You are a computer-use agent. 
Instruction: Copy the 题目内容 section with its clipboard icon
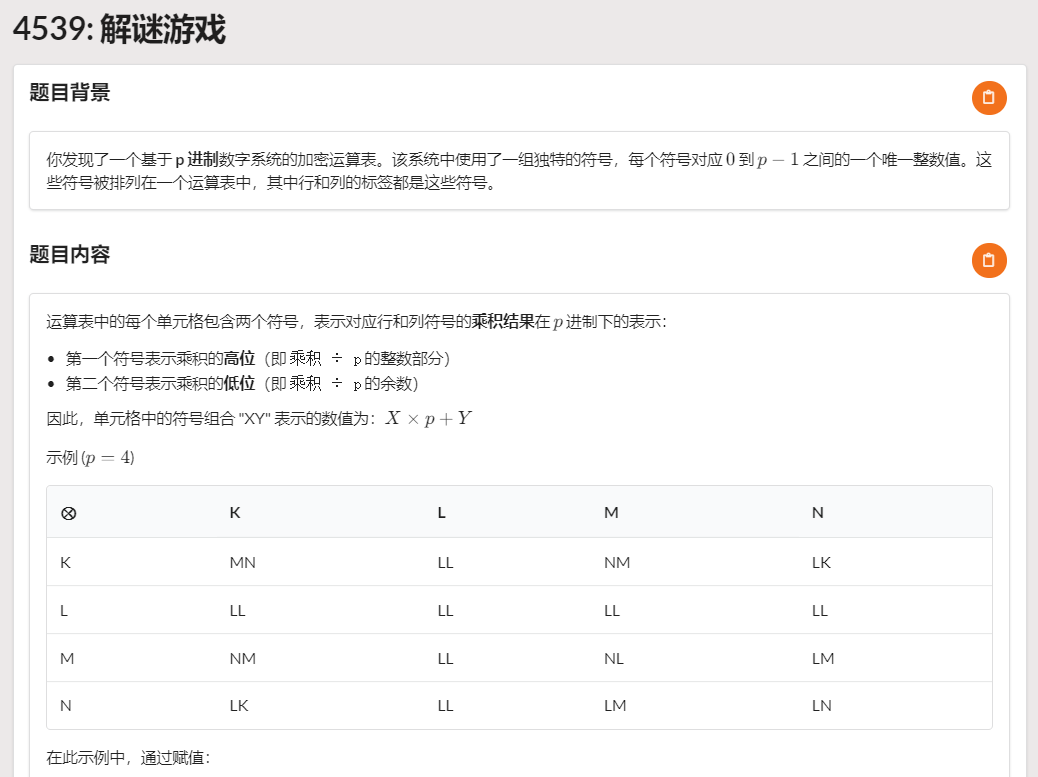tap(989, 260)
